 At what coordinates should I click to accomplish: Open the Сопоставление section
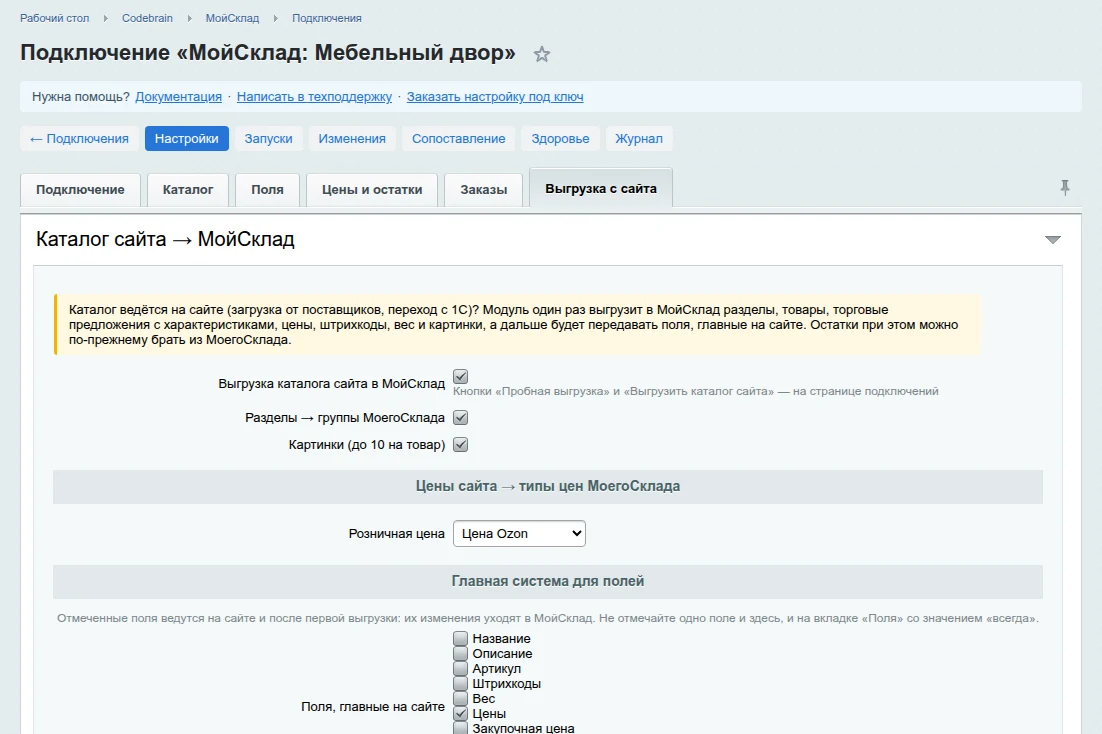point(458,139)
